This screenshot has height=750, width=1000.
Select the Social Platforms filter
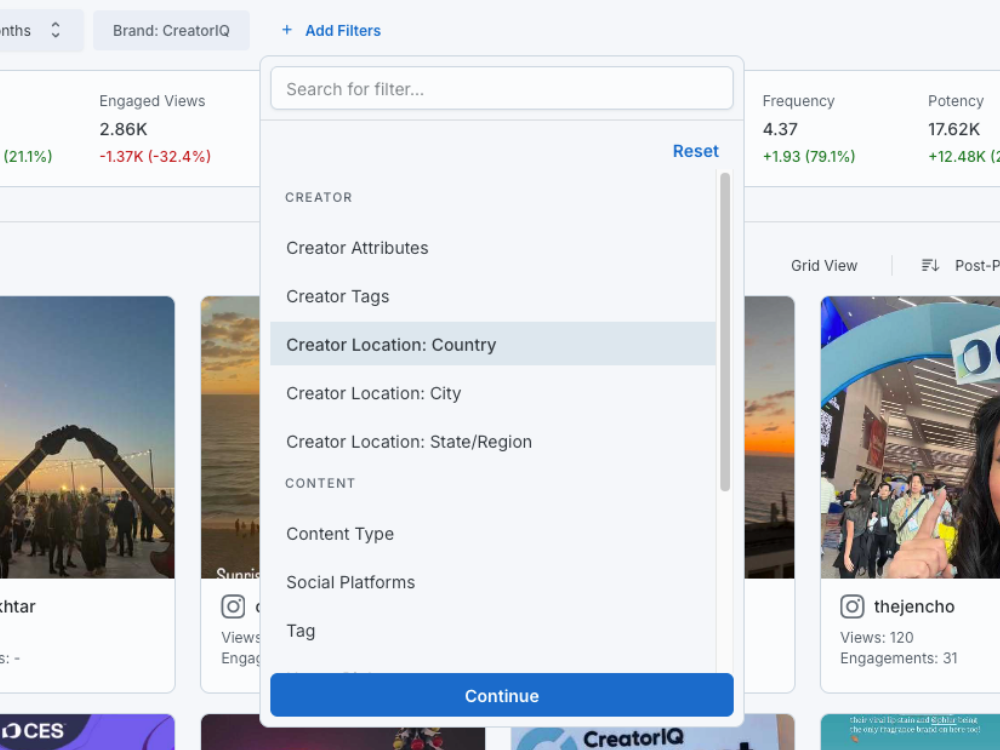(350, 582)
